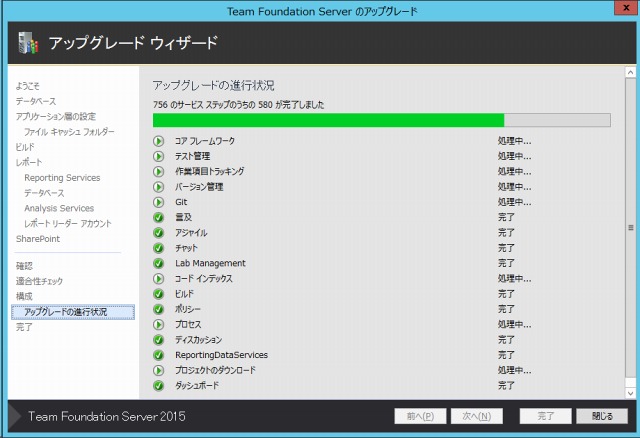Open Reporting Services sidebar step
The height and width of the screenshot is (438, 640).
pyautogui.click(x=62, y=178)
